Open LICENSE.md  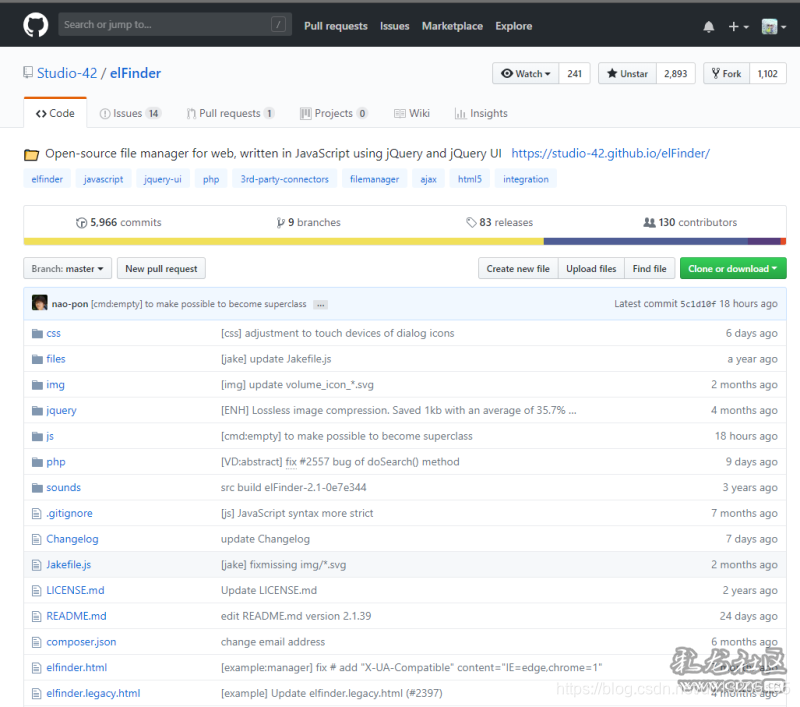[76, 590]
